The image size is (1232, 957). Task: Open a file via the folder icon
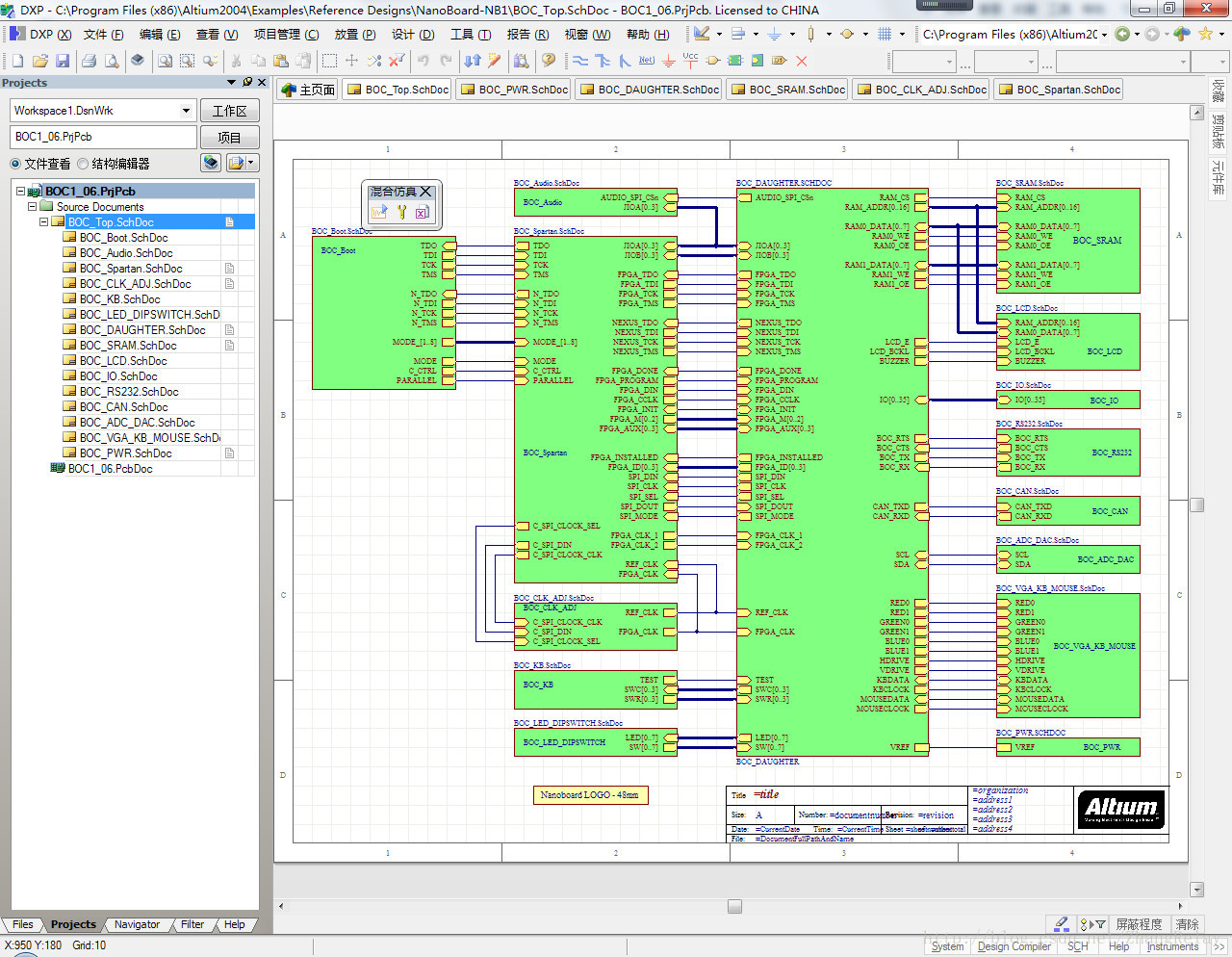40,61
